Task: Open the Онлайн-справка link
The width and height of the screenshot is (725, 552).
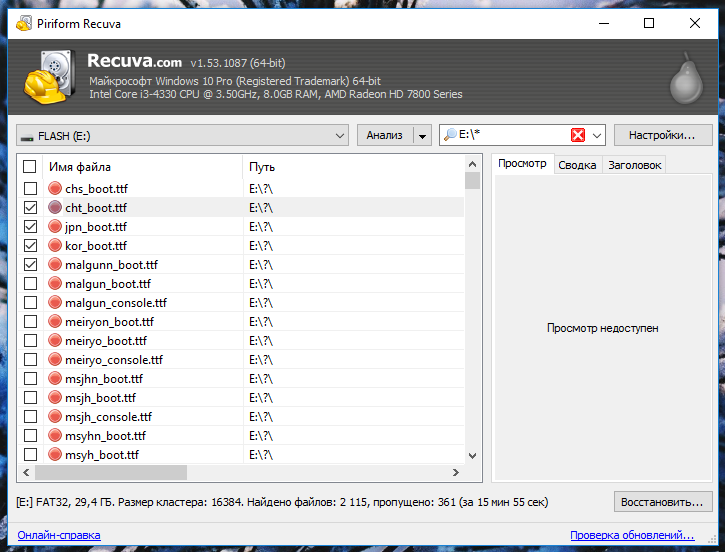Action: [59, 535]
